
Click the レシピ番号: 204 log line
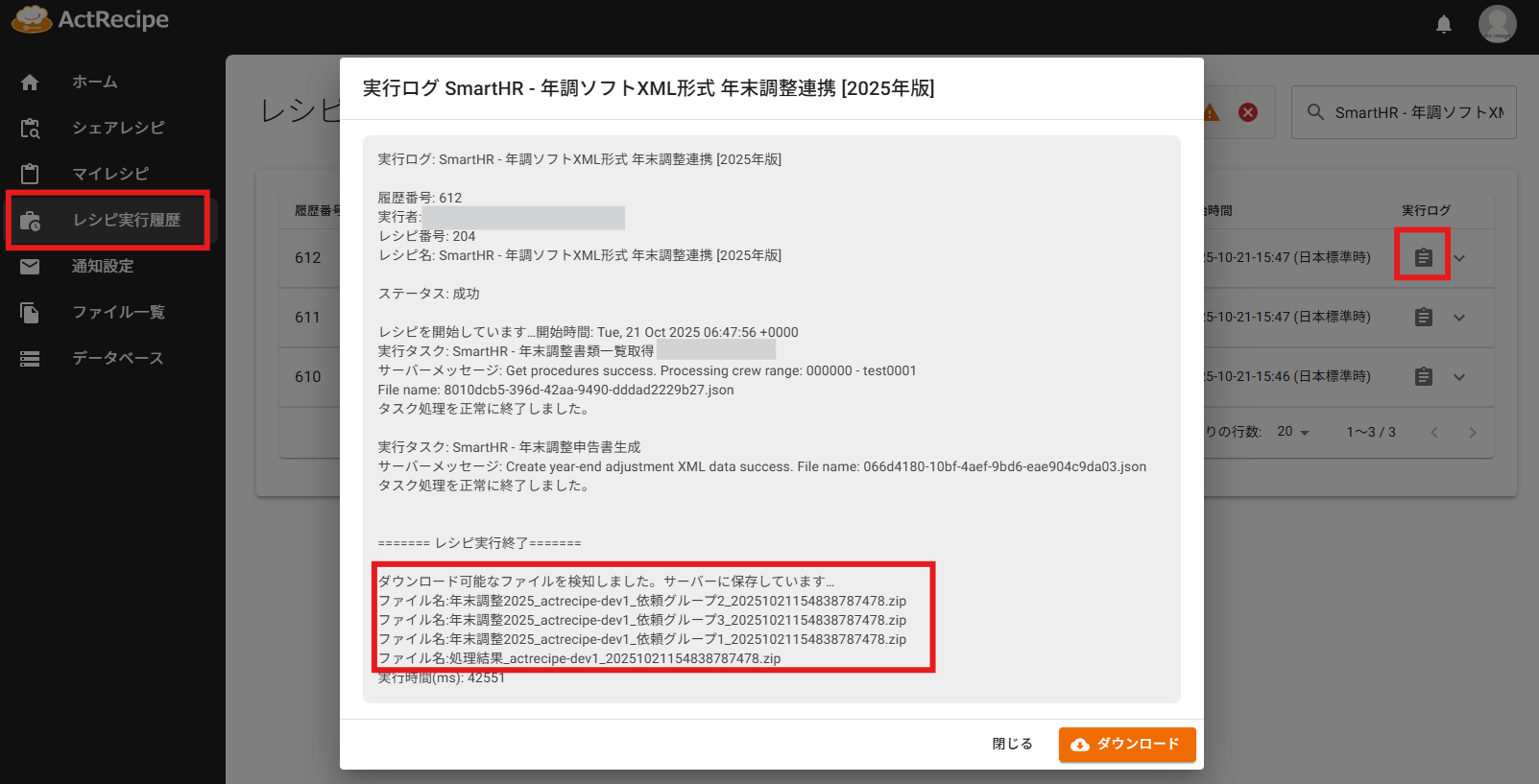(x=426, y=236)
